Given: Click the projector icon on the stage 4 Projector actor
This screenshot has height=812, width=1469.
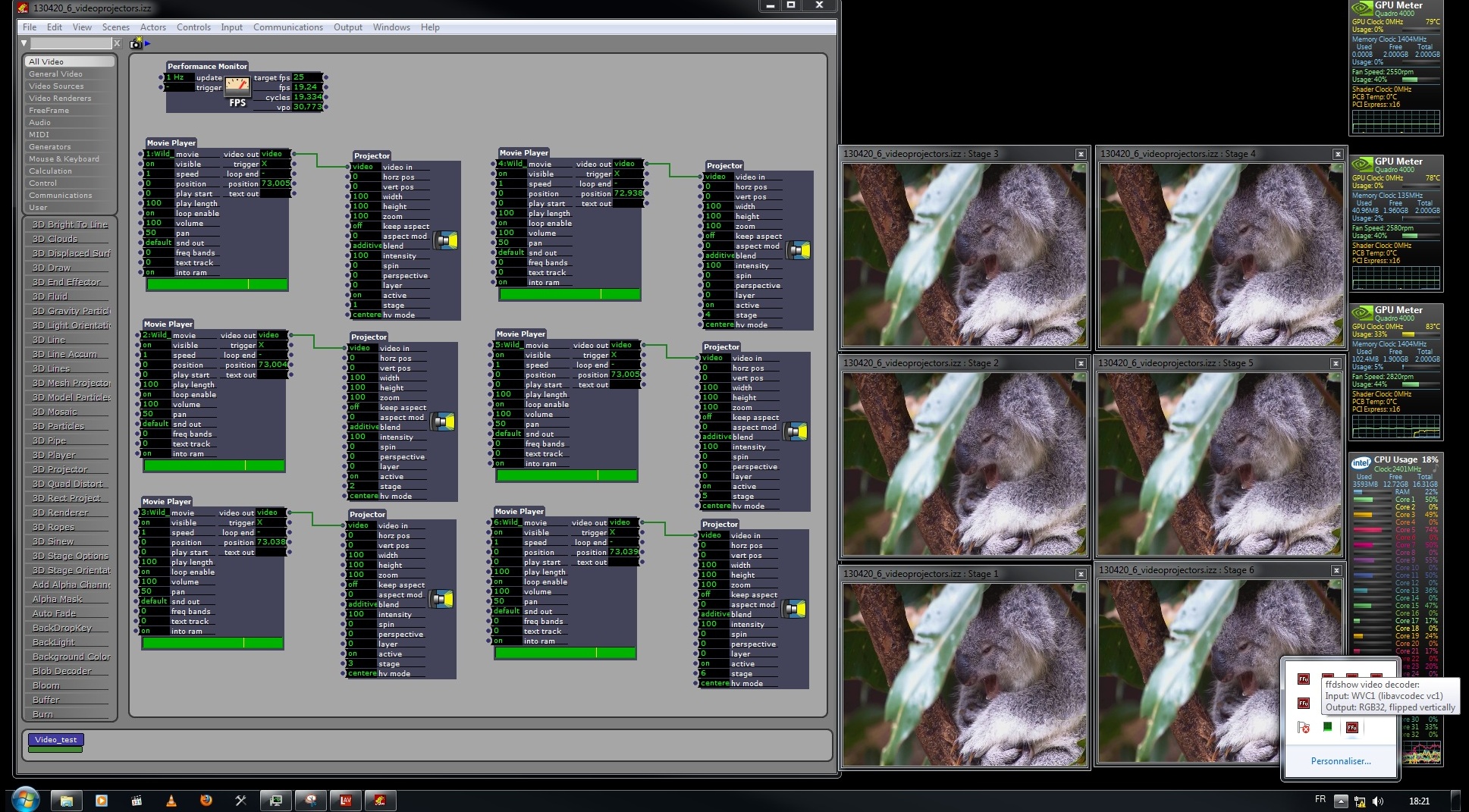Looking at the screenshot, I should tap(799, 251).
